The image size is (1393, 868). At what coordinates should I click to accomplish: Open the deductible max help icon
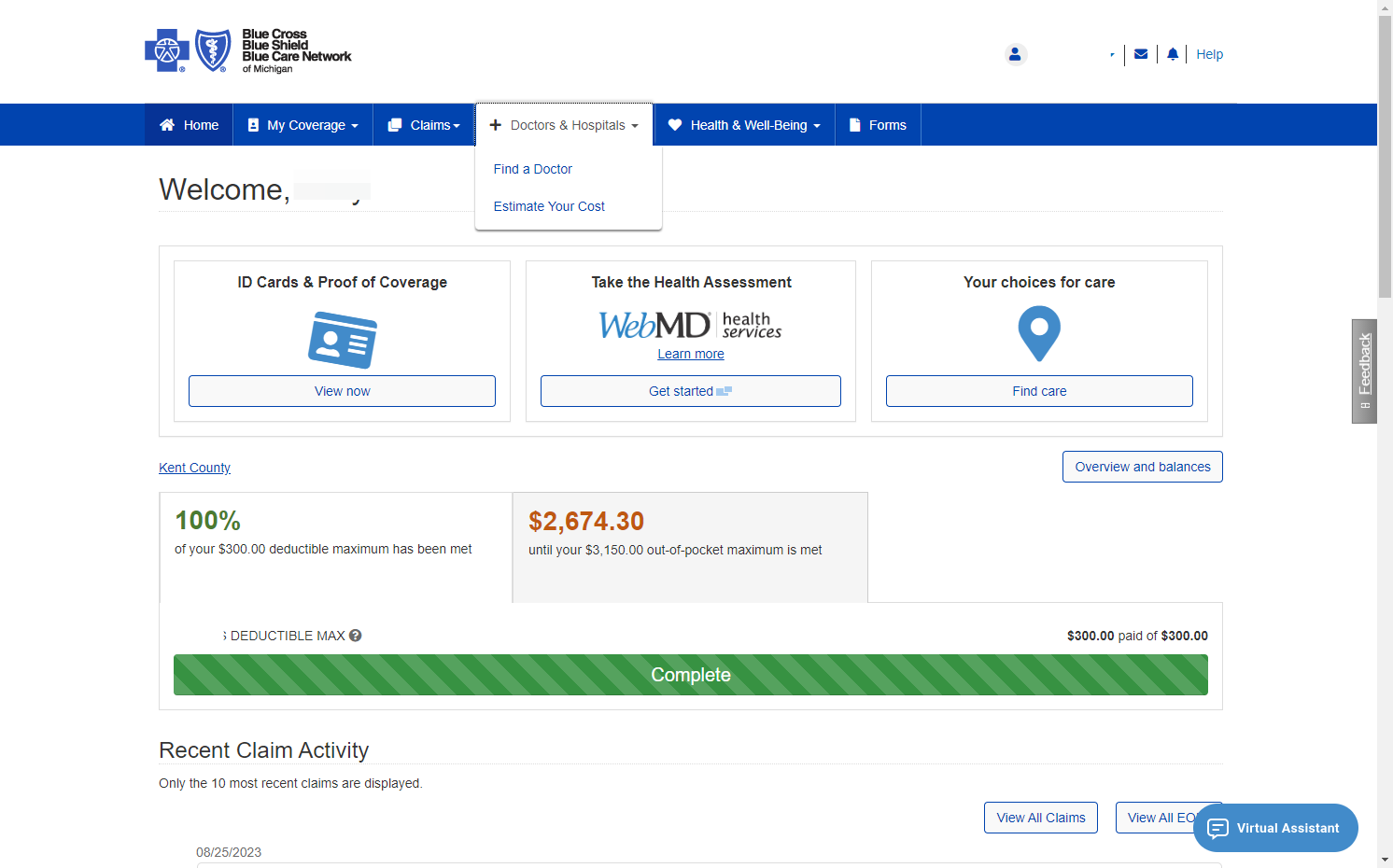click(356, 636)
